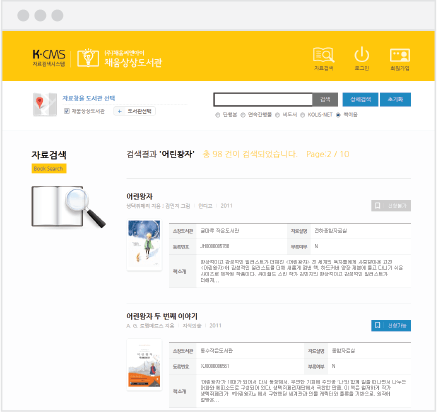Viewport: 437px width, 412px height.
Task: Click the gray reservation button for 어린왕자
Action: pyautogui.click(x=391, y=206)
